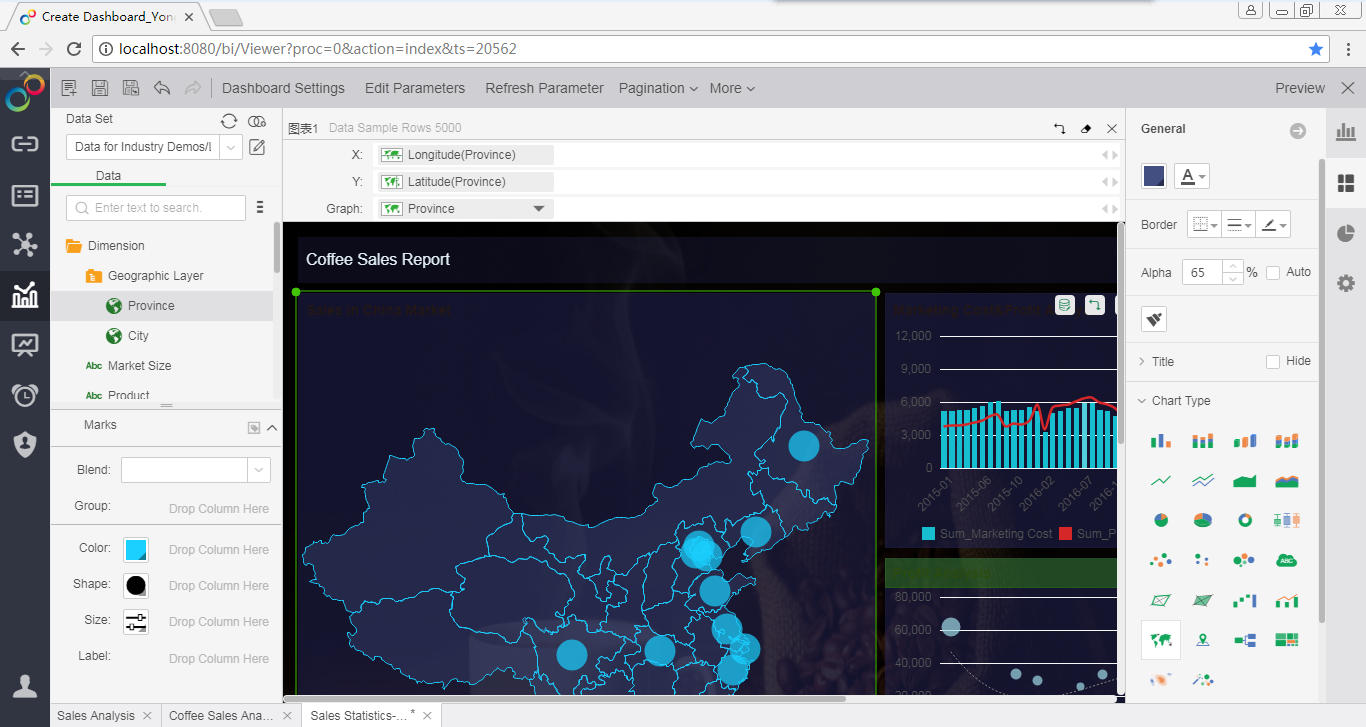Collapse the General panel with arrow button
This screenshot has width=1366, height=727.
coord(1298,131)
